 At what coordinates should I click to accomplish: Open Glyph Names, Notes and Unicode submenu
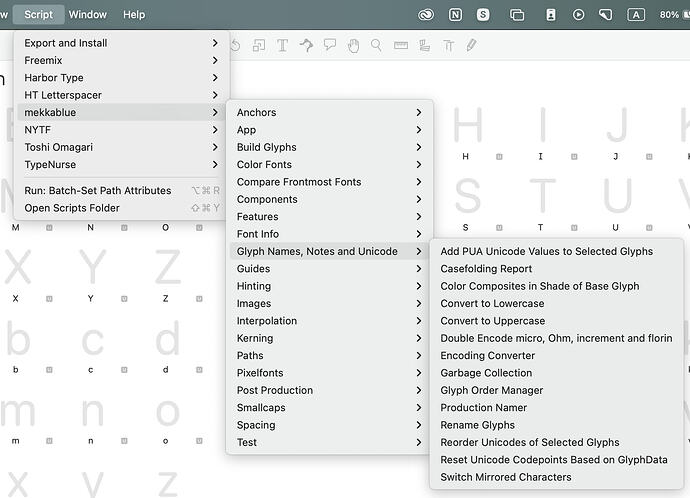click(329, 251)
